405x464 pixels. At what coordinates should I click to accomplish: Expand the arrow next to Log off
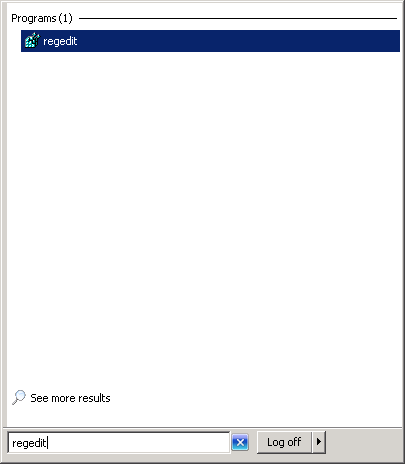(319, 442)
